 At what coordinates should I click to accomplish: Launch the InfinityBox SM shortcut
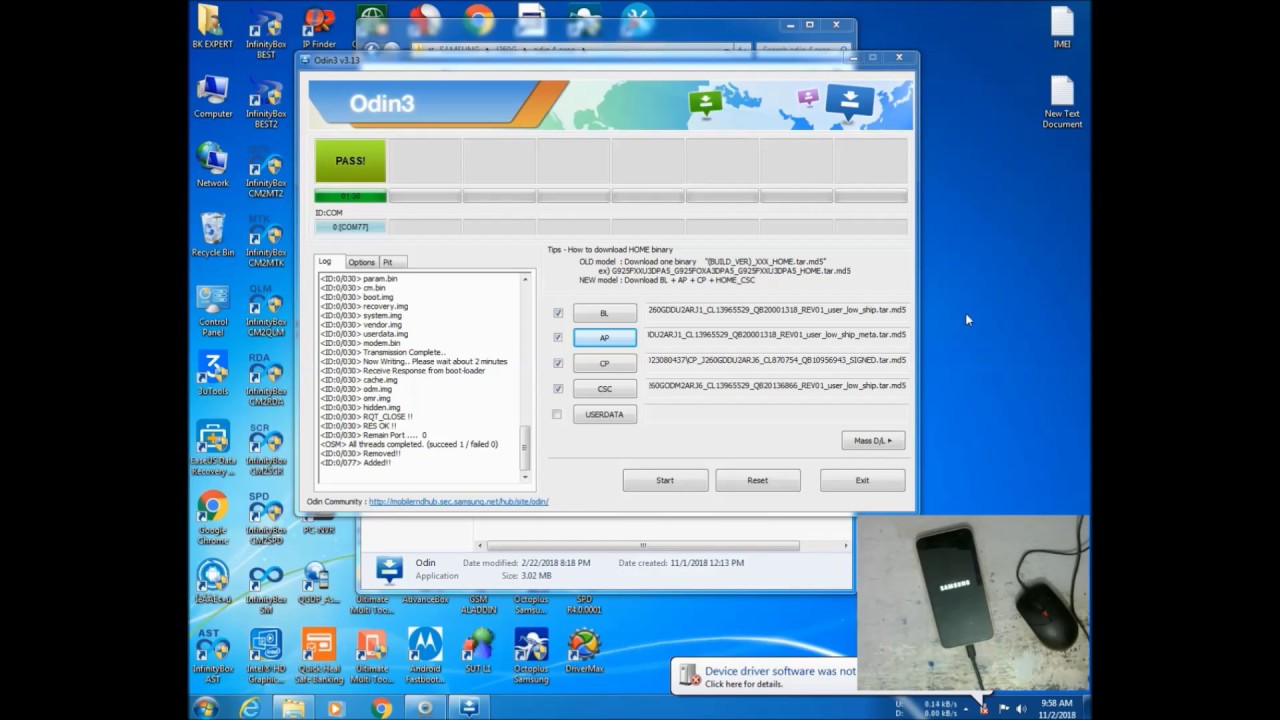(x=266, y=587)
